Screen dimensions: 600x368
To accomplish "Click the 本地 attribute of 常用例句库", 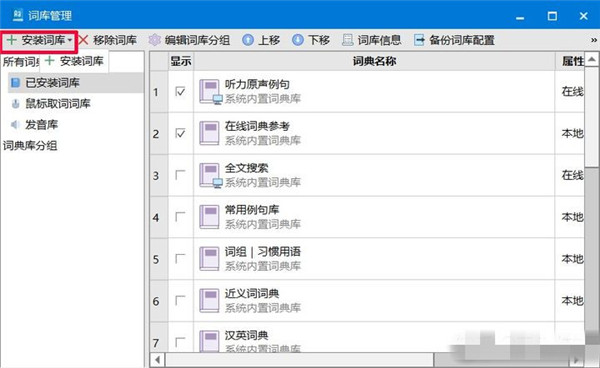I will tap(572, 217).
